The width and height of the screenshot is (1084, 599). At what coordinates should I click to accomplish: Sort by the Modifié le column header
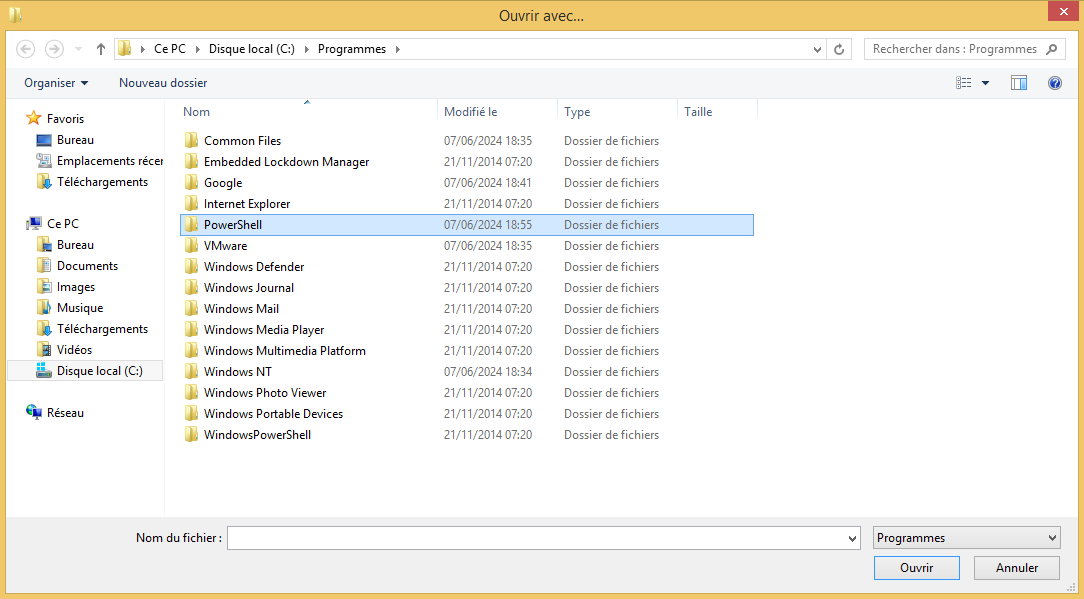[471, 112]
